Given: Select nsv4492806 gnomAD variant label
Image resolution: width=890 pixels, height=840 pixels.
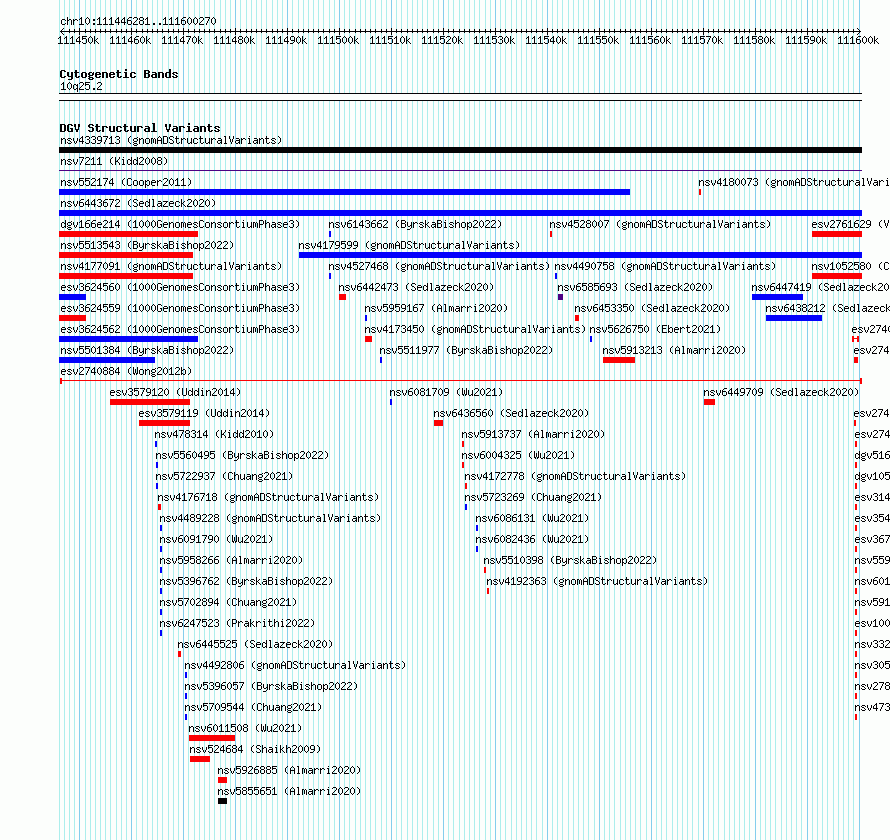Looking at the screenshot, I should 295,665.
